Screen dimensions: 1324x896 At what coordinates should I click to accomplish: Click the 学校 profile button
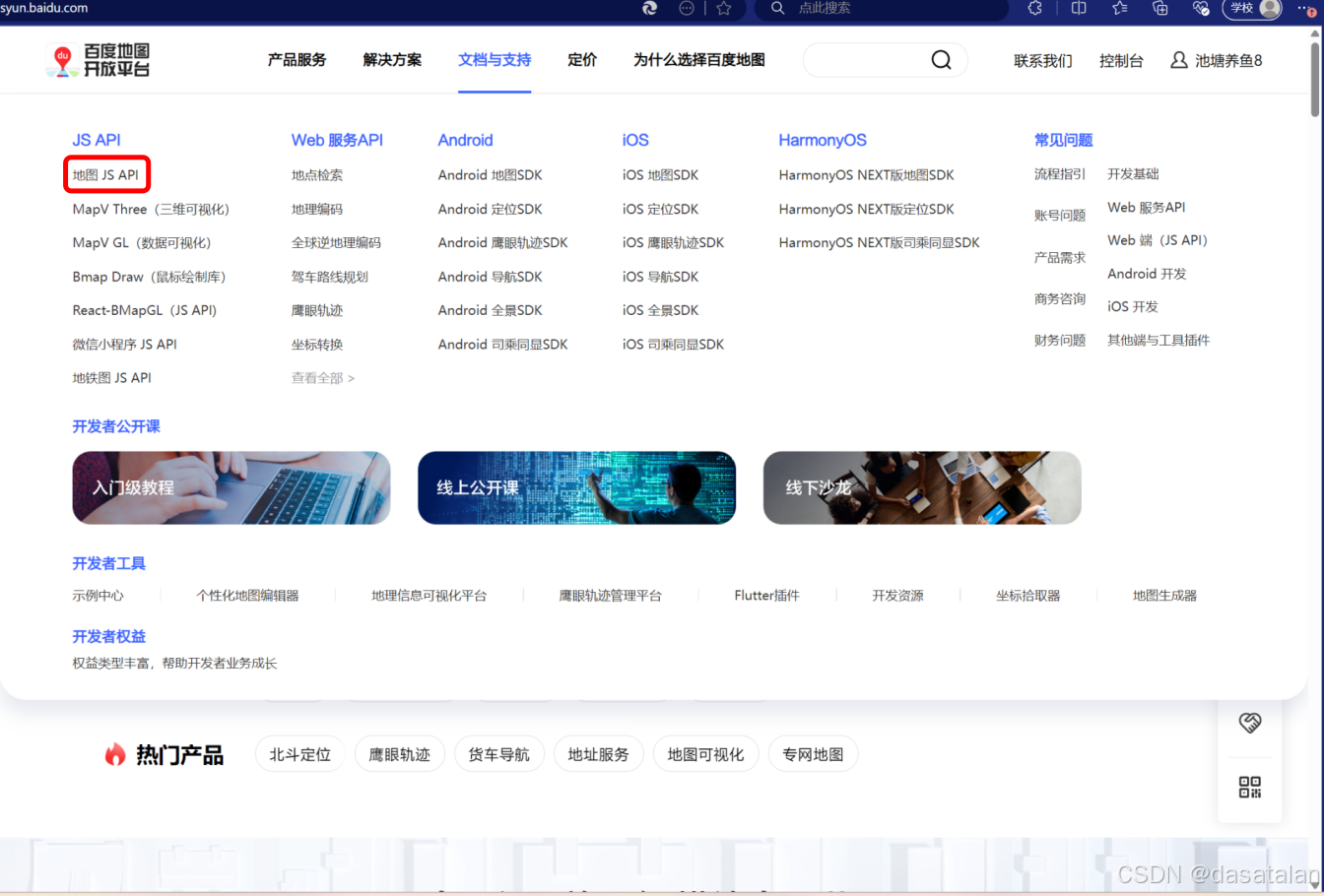tap(1253, 8)
